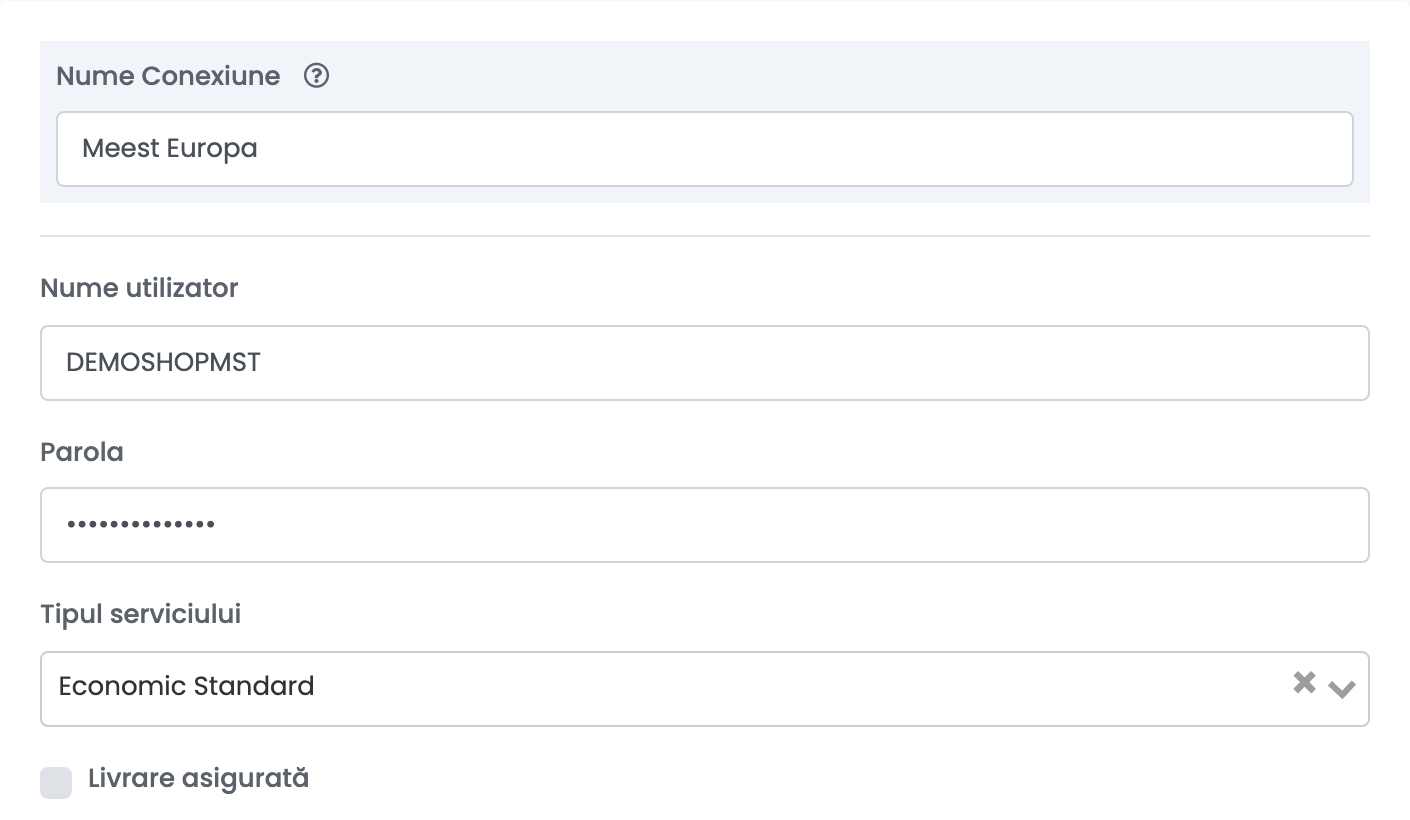Focus the Nume Conexiune input field
The width and height of the screenshot is (1410, 820).
(x=705, y=149)
